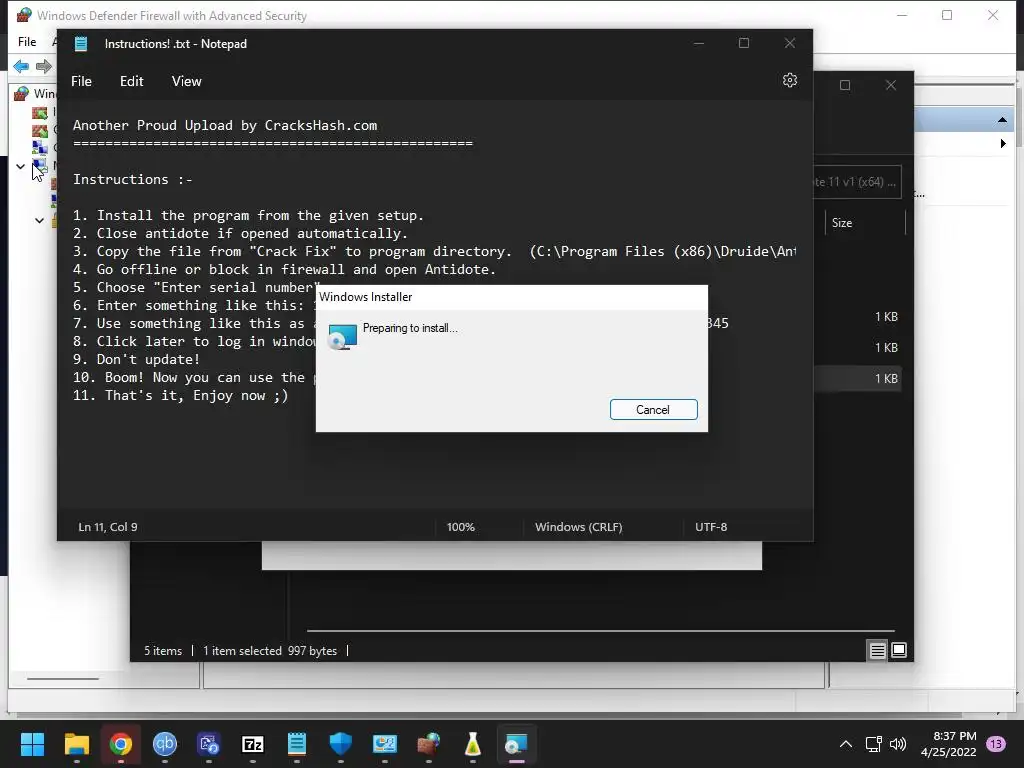Open File Explorer from the taskbar

click(76, 744)
